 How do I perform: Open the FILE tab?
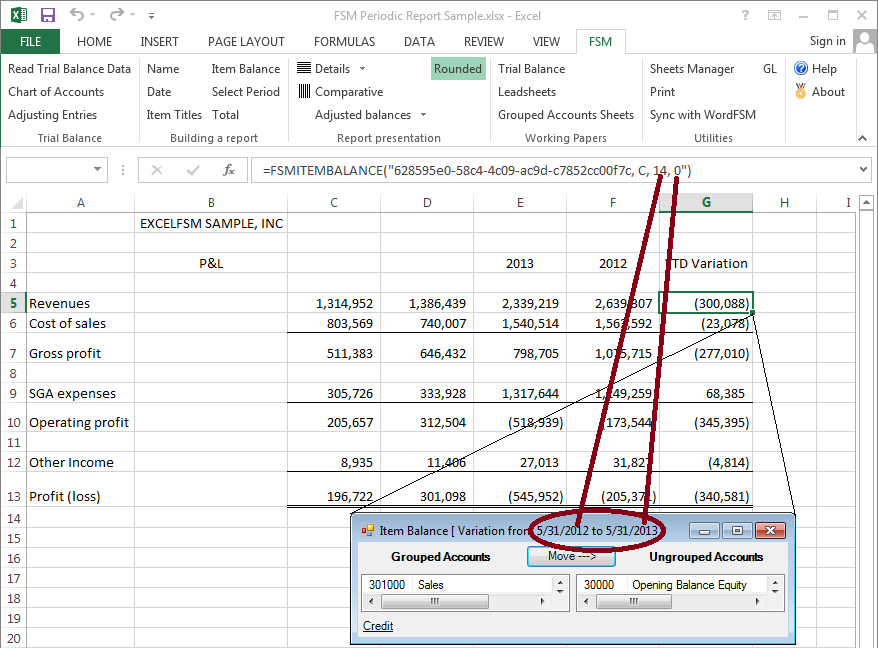30,42
